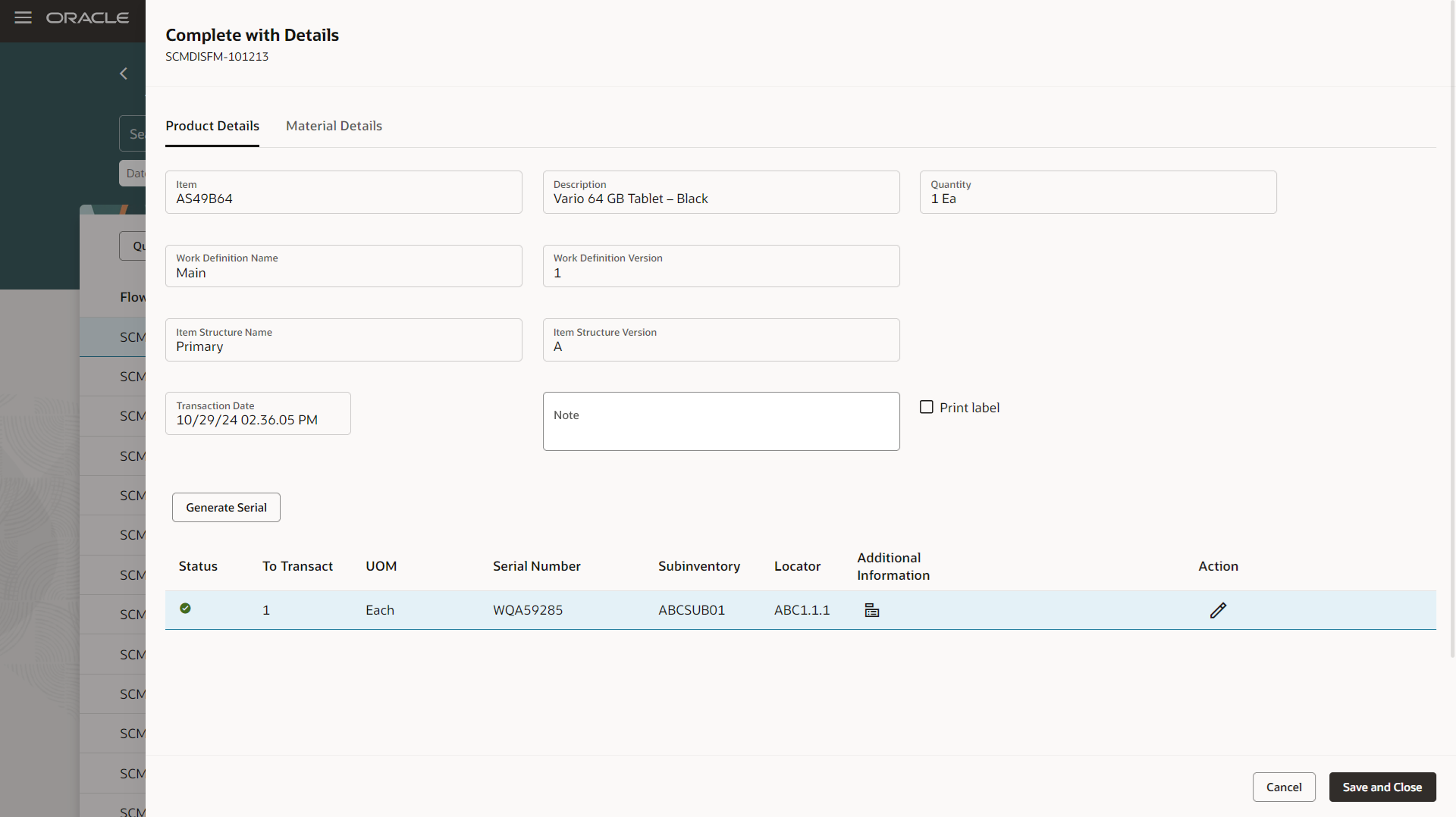Focus the Item field AS49B64
Image resolution: width=1456 pixels, height=817 pixels.
[344, 192]
